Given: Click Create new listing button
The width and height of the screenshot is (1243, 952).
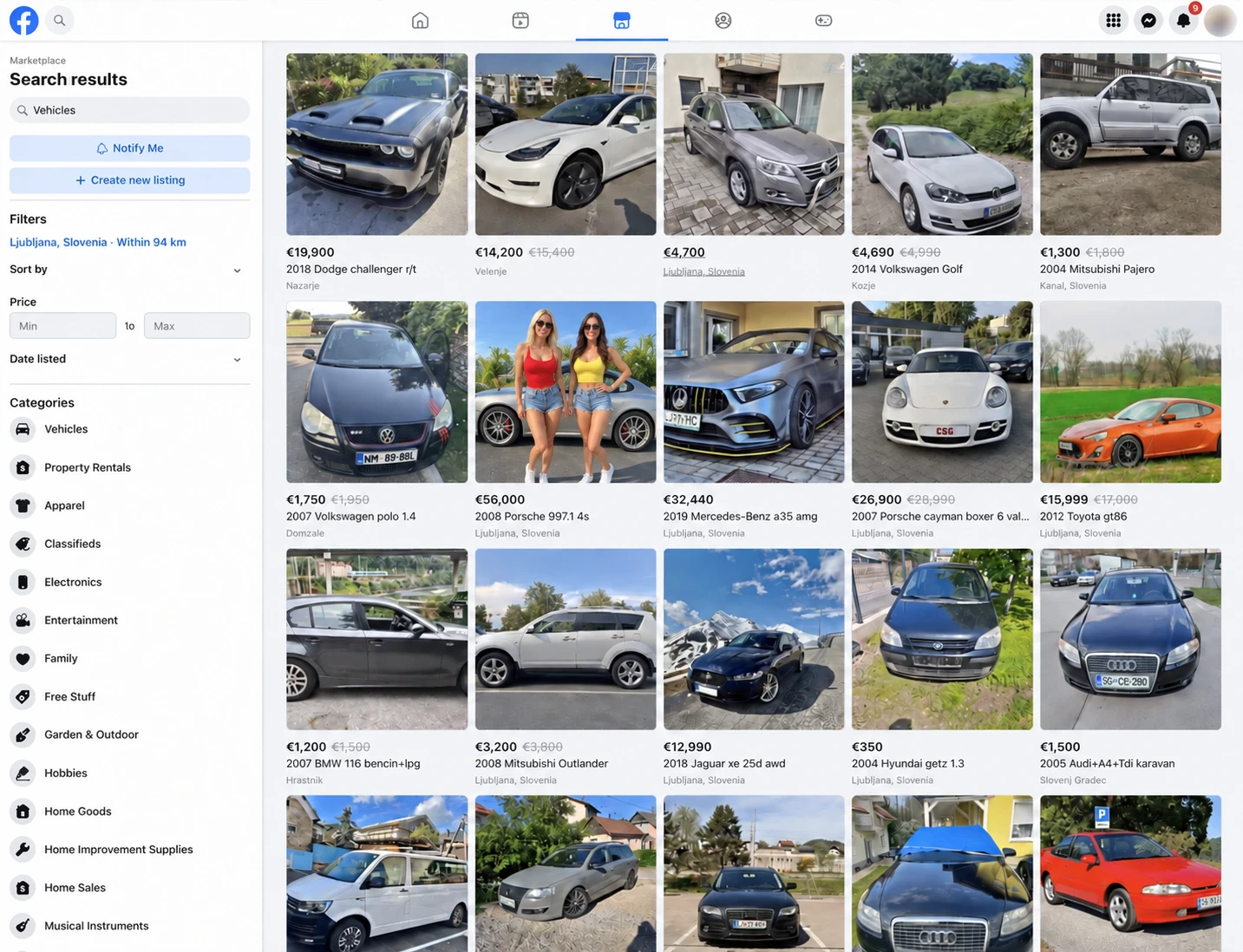Looking at the screenshot, I should point(130,180).
